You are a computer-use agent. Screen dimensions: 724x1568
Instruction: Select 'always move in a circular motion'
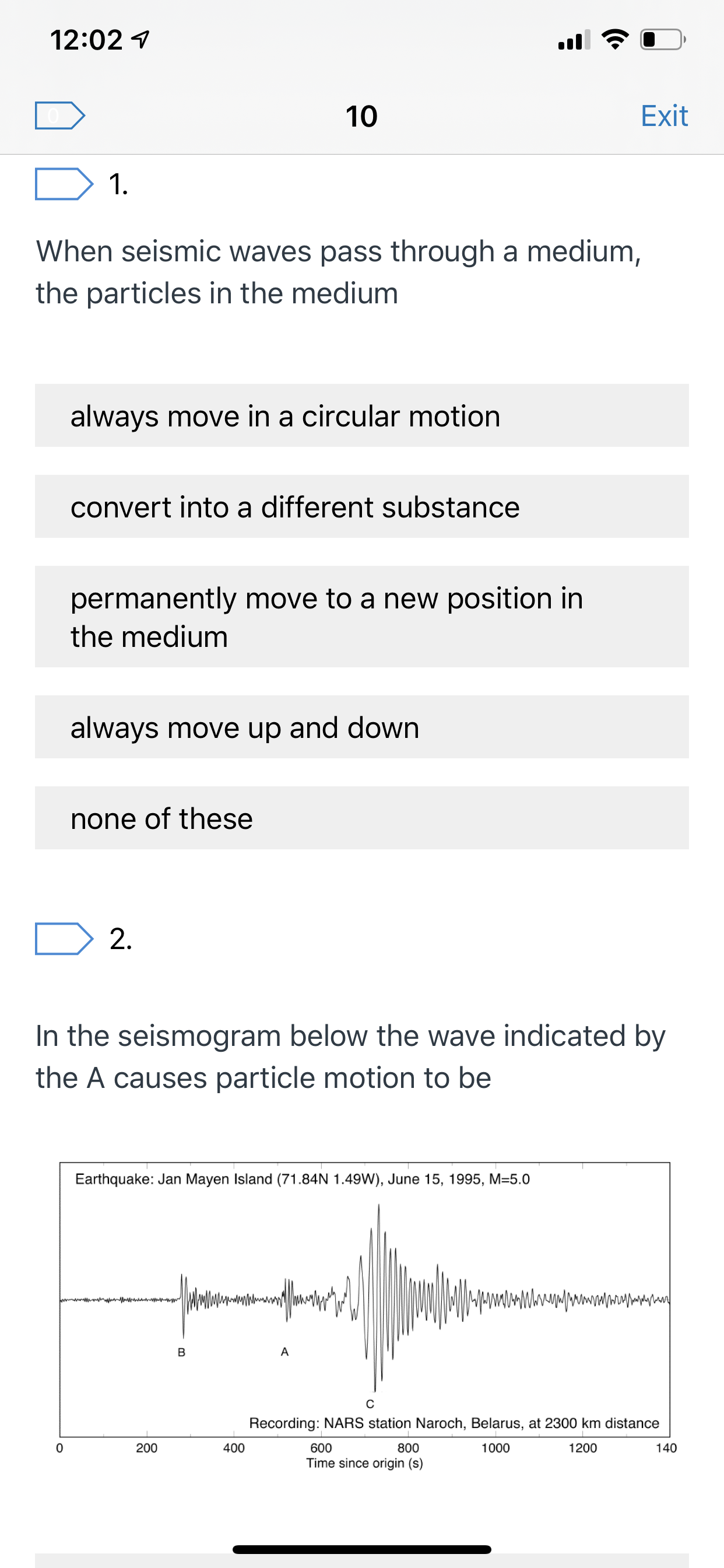pos(362,416)
